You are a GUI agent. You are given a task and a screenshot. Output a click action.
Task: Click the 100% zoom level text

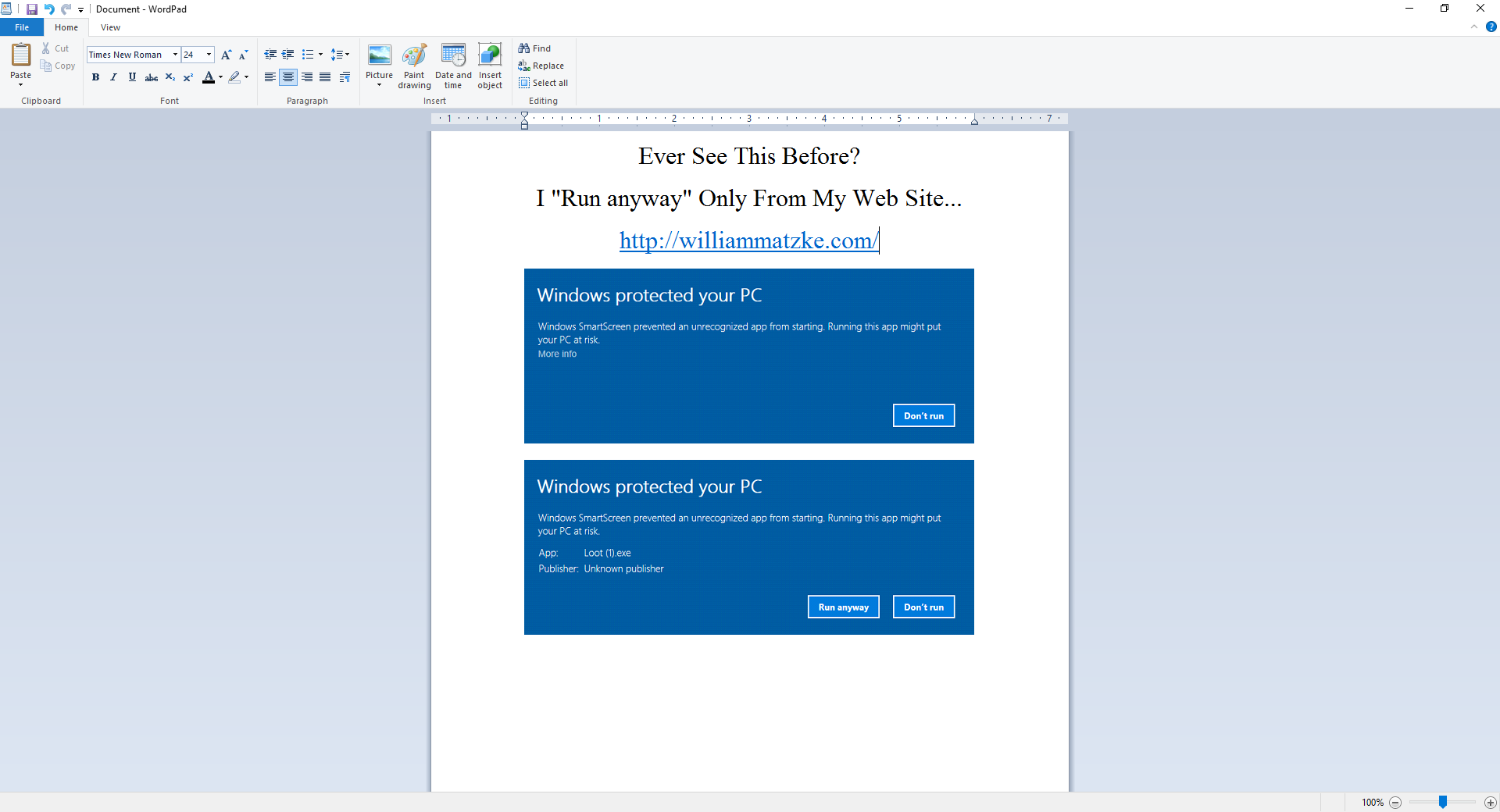pos(1373,802)
